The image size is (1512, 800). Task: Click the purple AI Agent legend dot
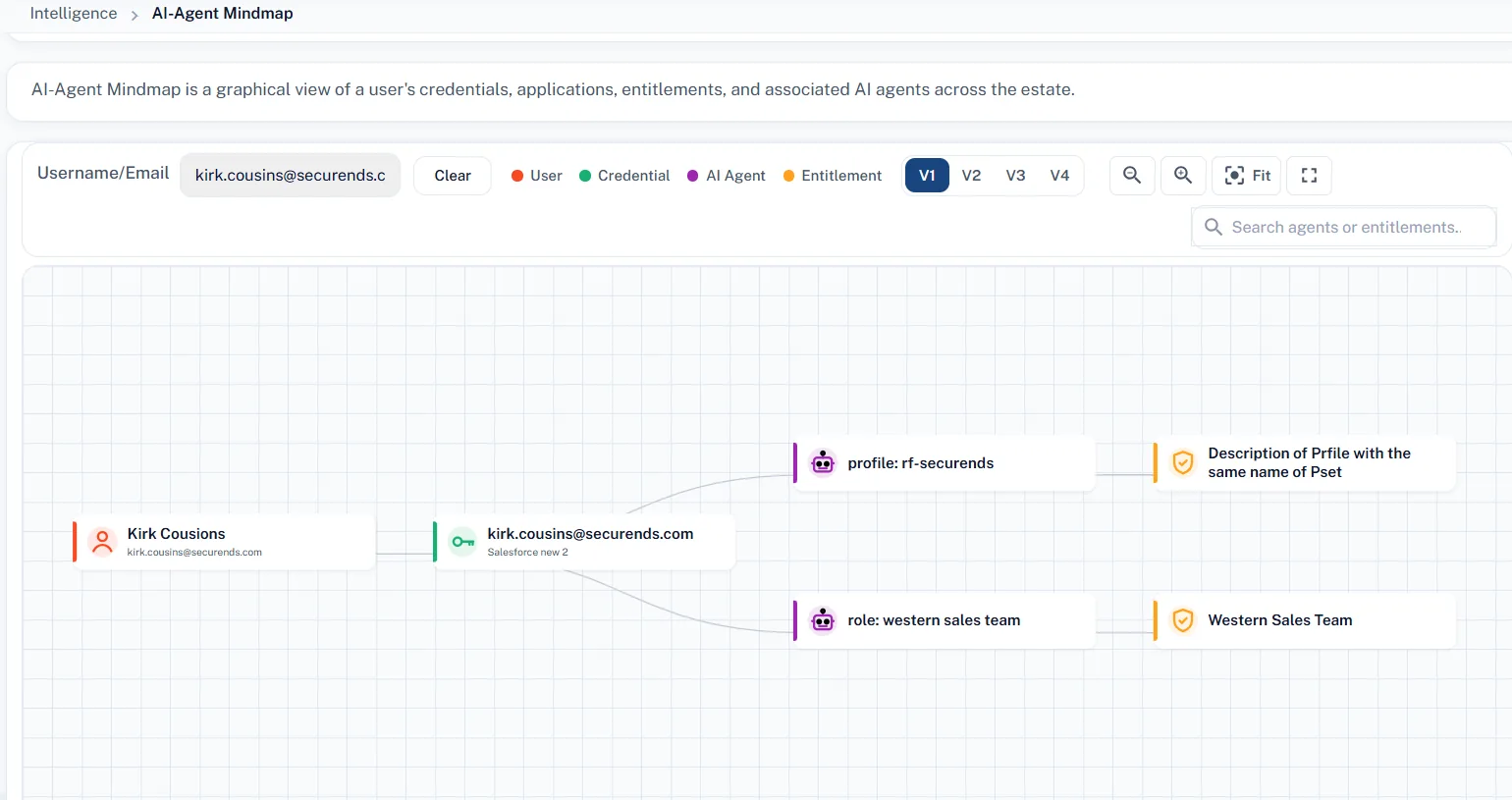click(x=693, y=176)
